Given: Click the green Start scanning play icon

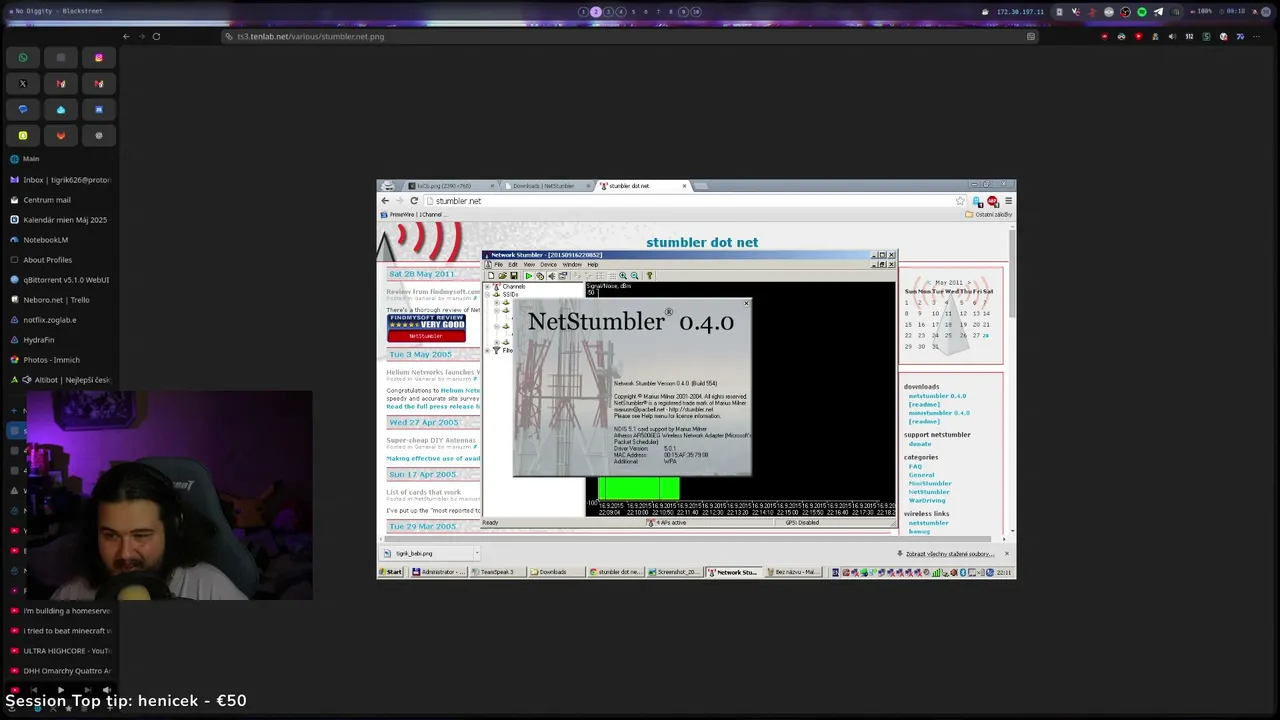Looking at the screenshot, I should pos(528,276).
